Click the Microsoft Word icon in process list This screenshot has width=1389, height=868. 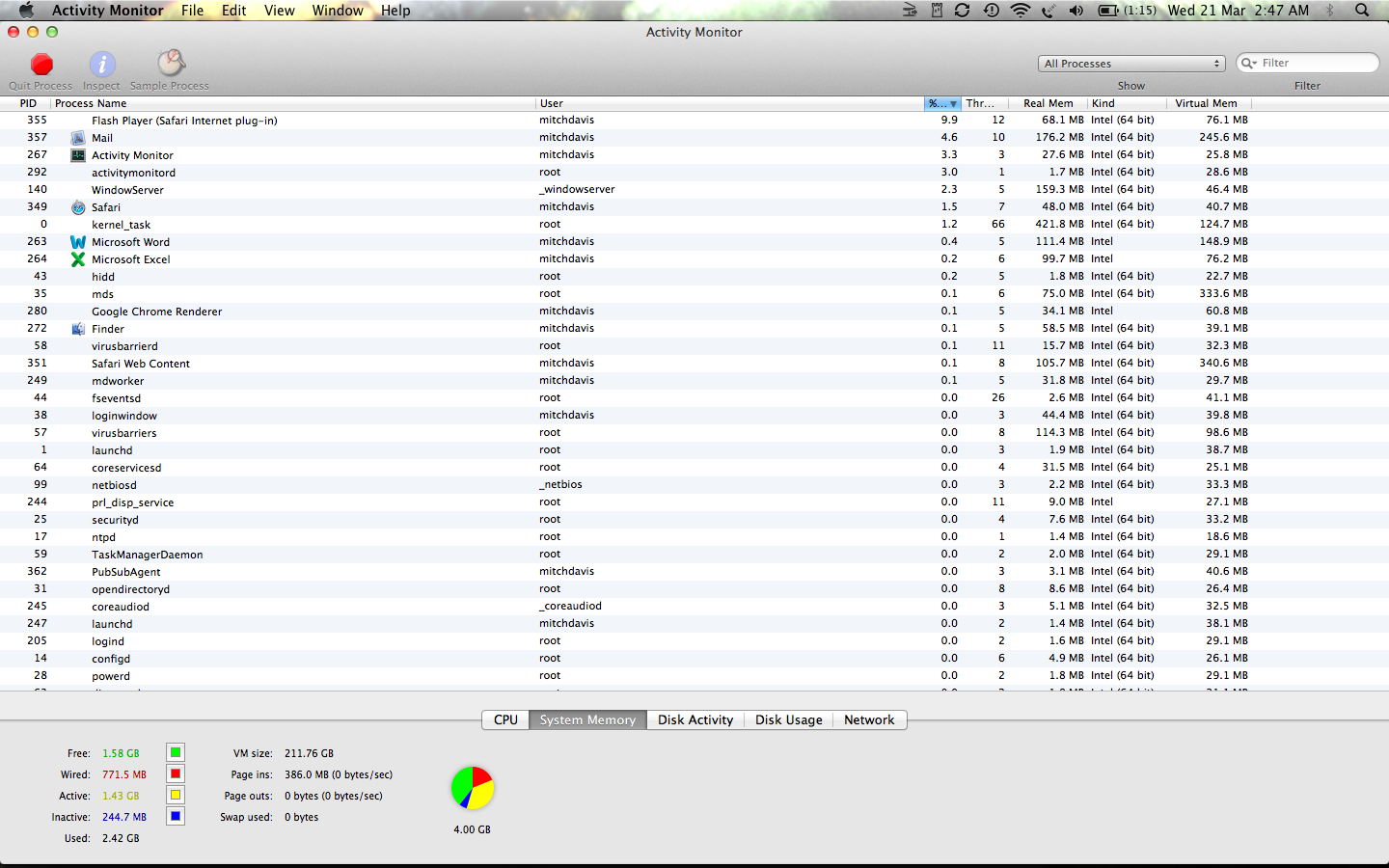click(78, 242)
